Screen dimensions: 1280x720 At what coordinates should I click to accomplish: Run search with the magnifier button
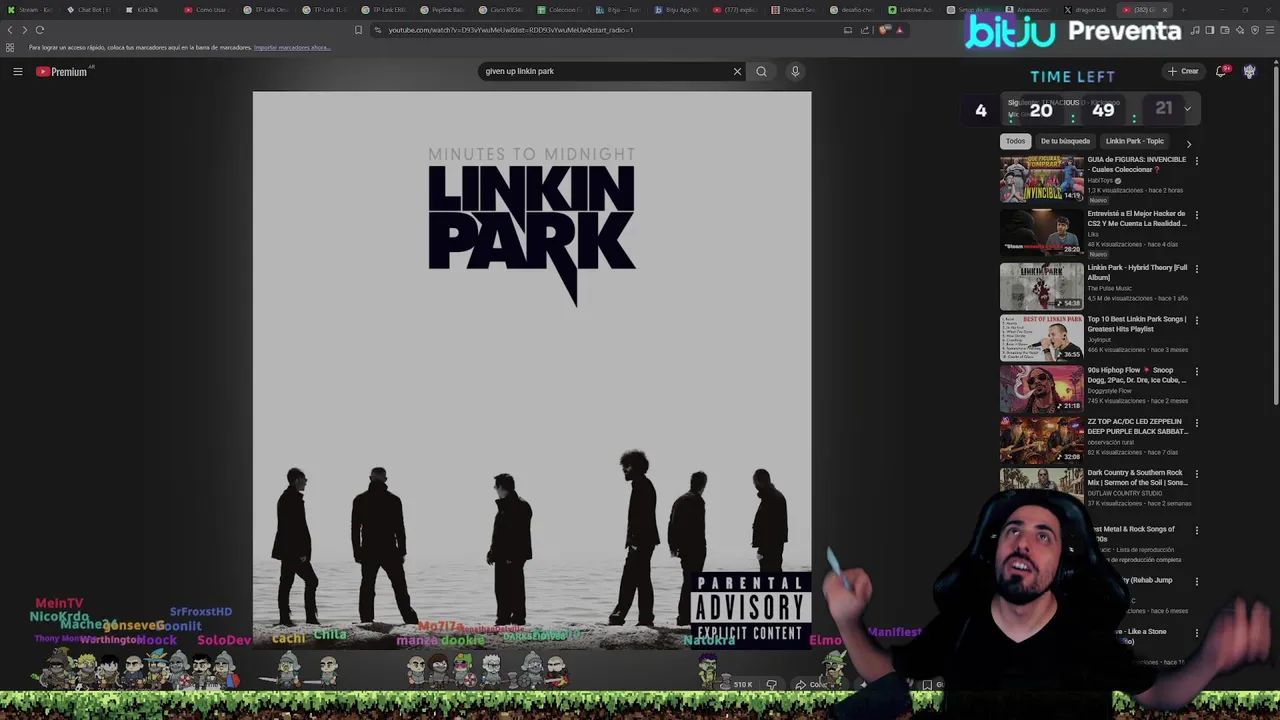click(x=761, y=71)
